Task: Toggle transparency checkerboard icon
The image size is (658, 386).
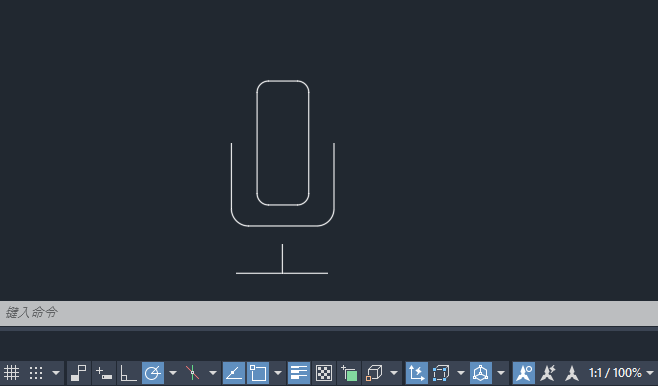Action: (324, 373)
